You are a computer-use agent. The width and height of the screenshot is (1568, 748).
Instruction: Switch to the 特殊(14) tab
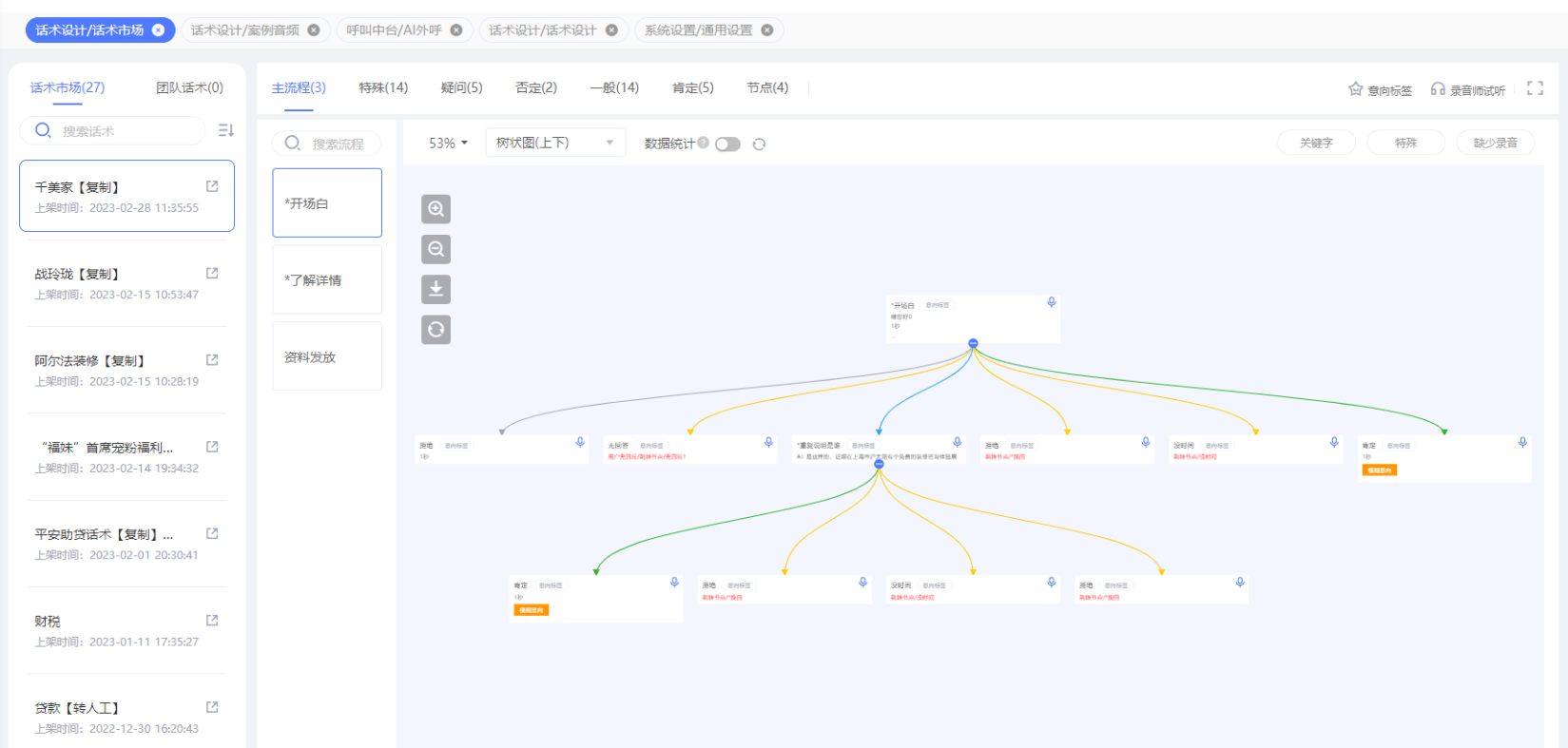pos(383,87)
